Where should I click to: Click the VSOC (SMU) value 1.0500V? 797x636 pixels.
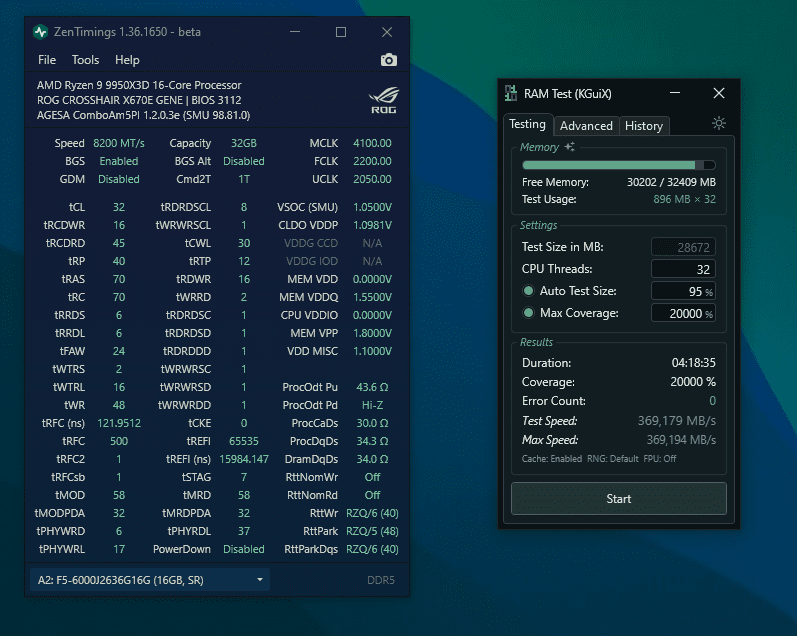tap(372, 207)
